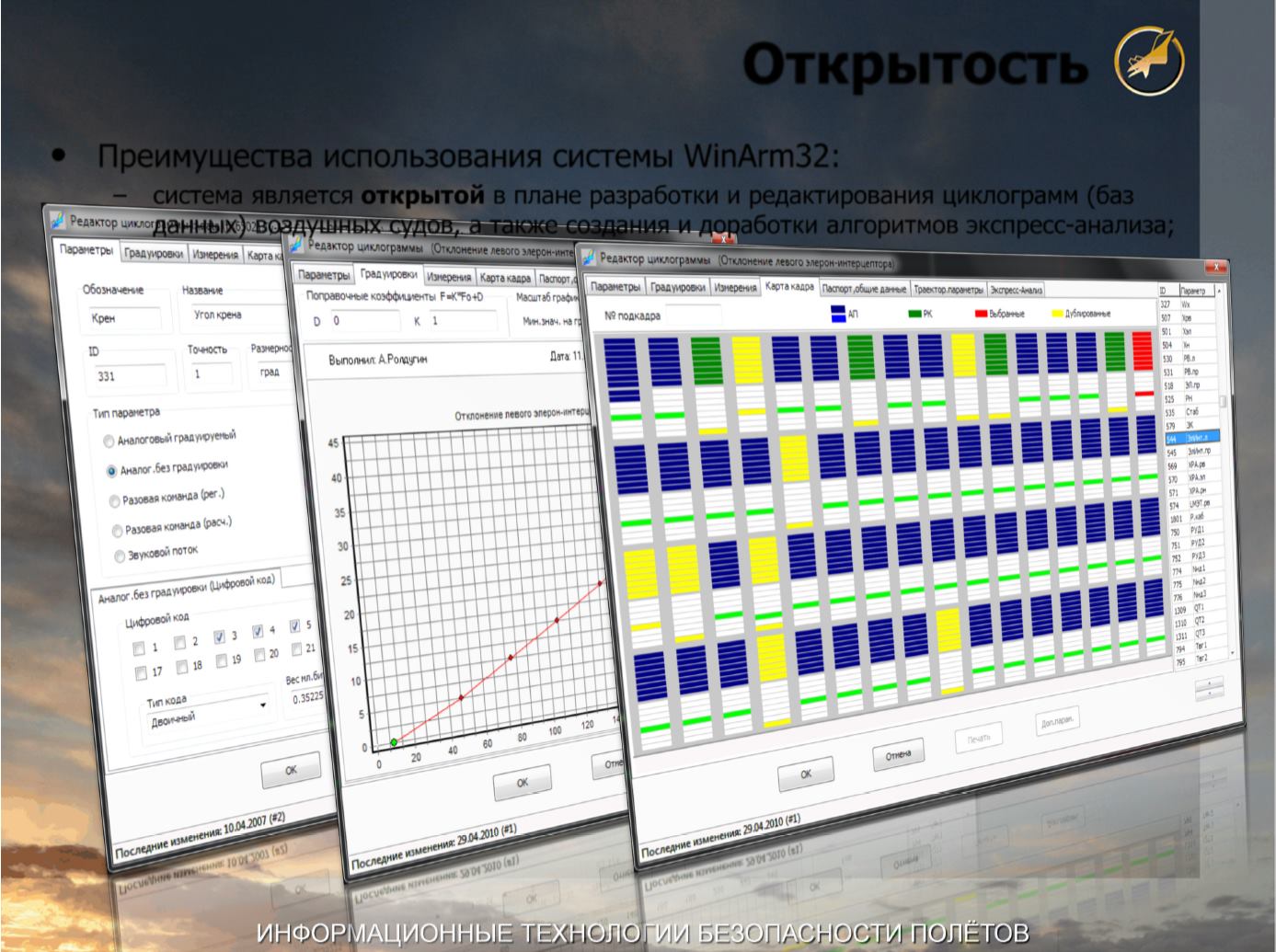Click the parameter list scroll-down arrow
Screen dimensions: 1276x952
[x=1232, y=653]
